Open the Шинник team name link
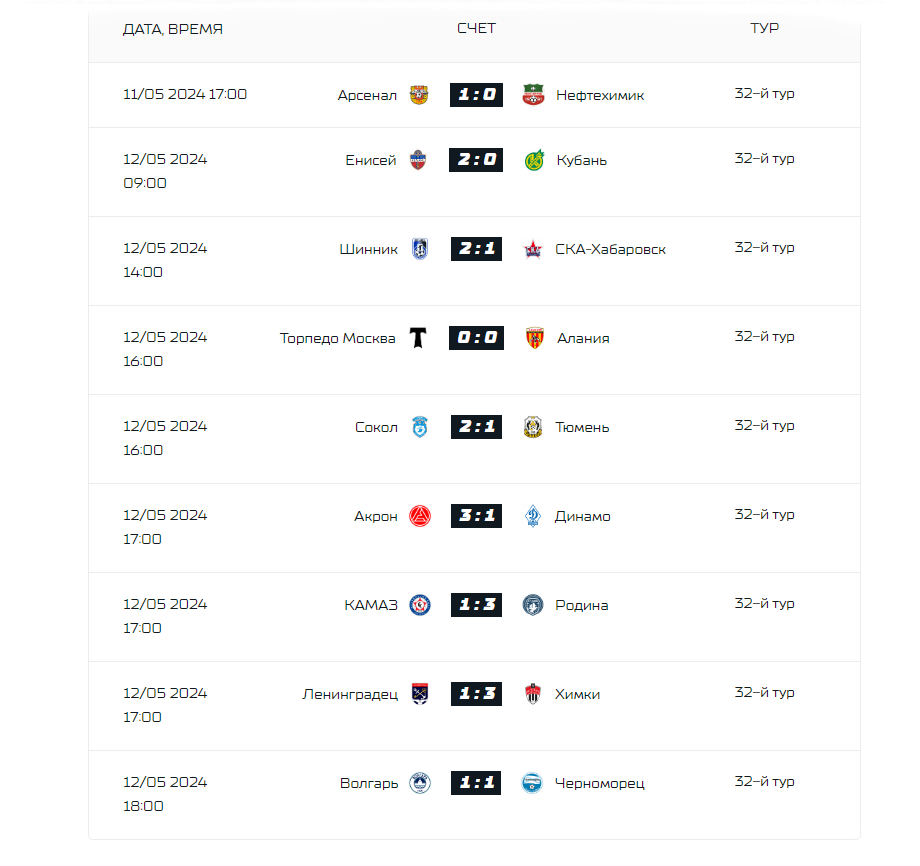This screenshot has height=866, width=920. (x=368, y=249)
